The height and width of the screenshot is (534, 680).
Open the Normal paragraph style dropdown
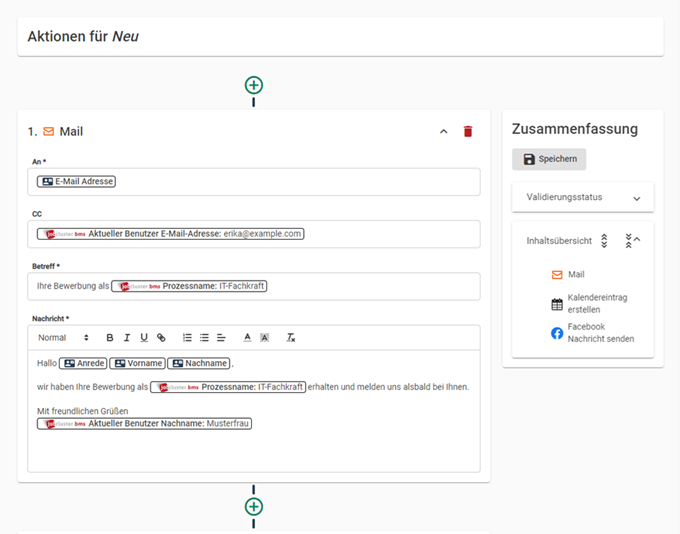(63, 337)
